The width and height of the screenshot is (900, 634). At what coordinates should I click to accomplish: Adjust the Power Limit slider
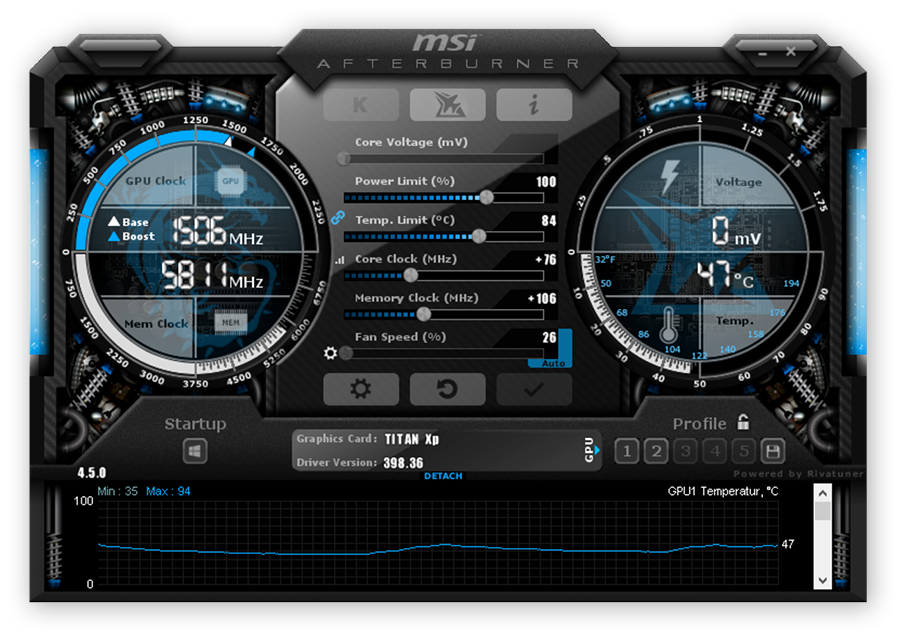(x=484, y=196)
